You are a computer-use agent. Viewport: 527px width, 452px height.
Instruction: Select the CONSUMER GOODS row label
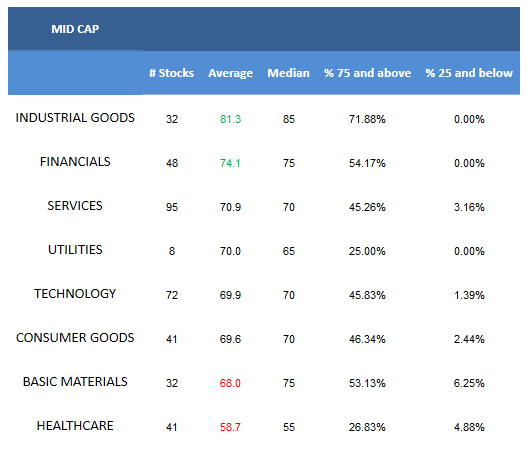(75, 338)
